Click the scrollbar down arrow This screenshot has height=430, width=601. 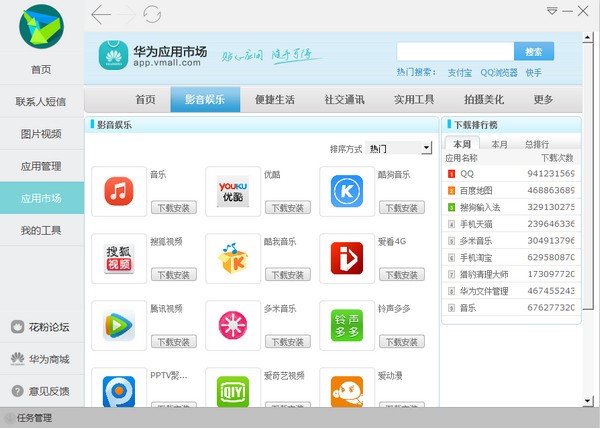(x=588, y=401)
